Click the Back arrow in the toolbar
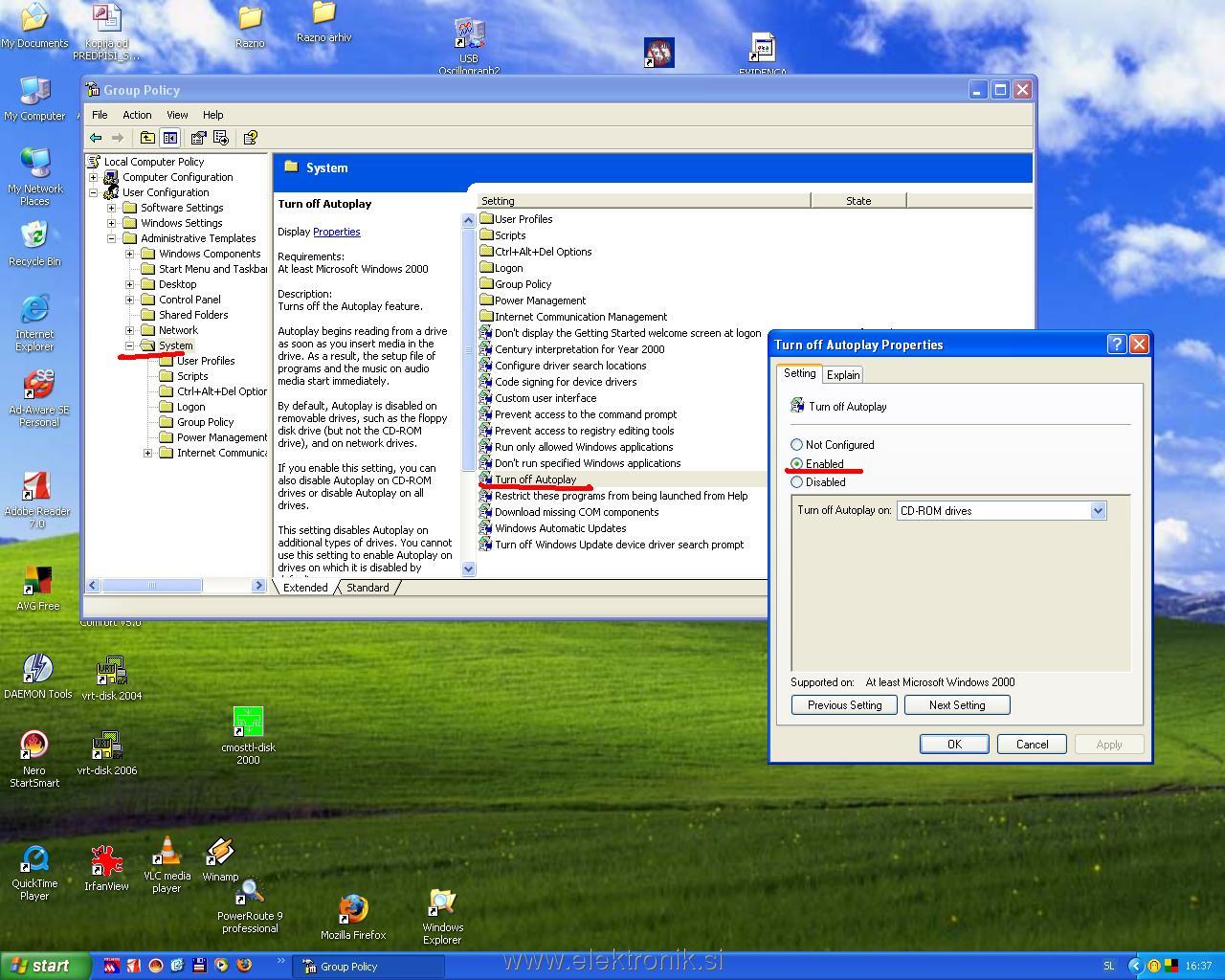Screen dimensions: 1225x980 click(96, 138)
